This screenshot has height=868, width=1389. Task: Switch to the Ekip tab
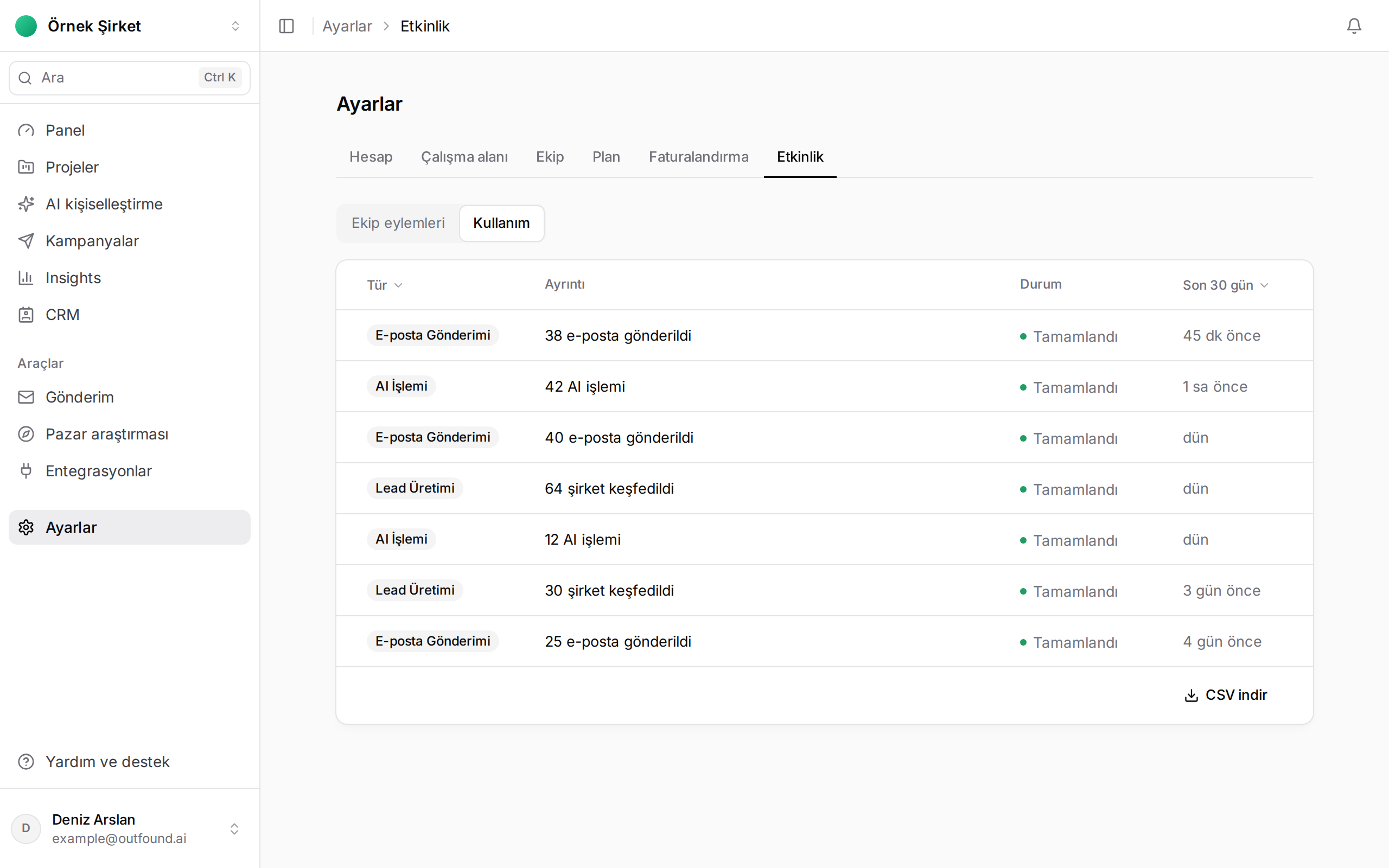pyautogui.click(x=549, y=157)
